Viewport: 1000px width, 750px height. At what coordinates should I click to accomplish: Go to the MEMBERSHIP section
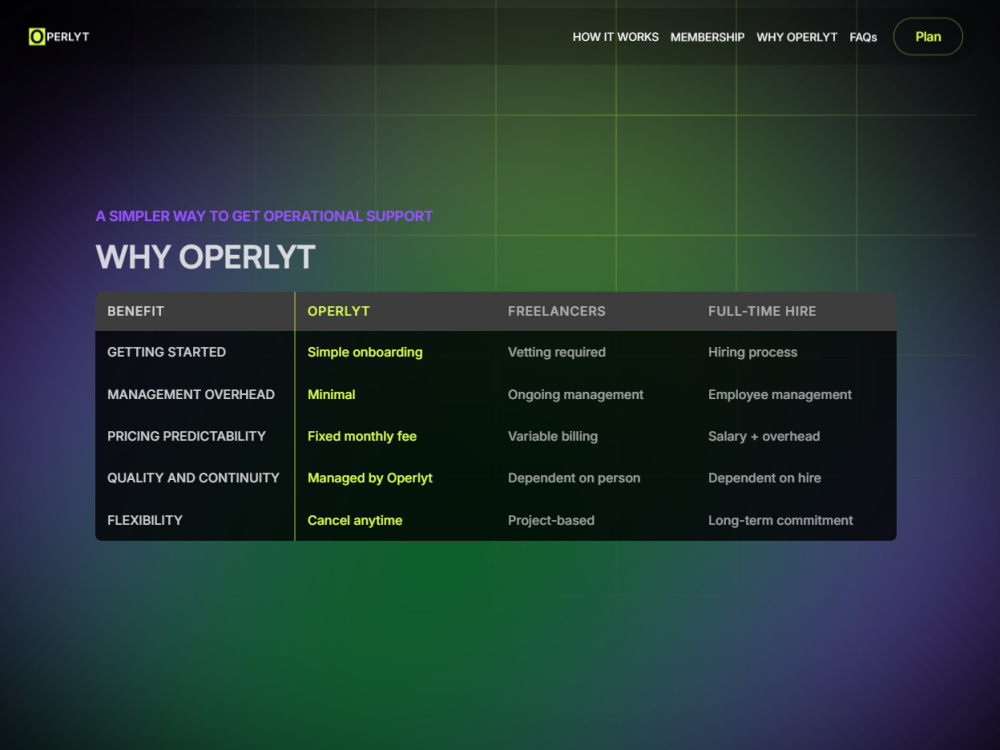point(707,37)
